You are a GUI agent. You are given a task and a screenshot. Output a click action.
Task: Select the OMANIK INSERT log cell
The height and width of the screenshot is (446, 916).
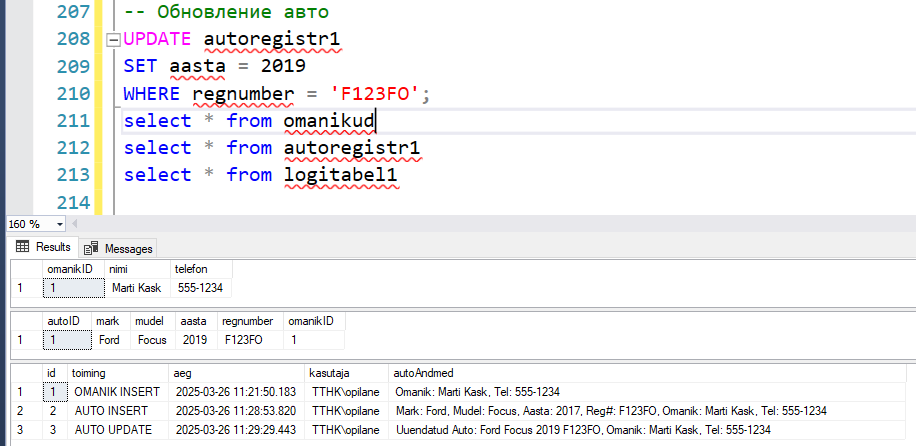(x=118, y=392)
